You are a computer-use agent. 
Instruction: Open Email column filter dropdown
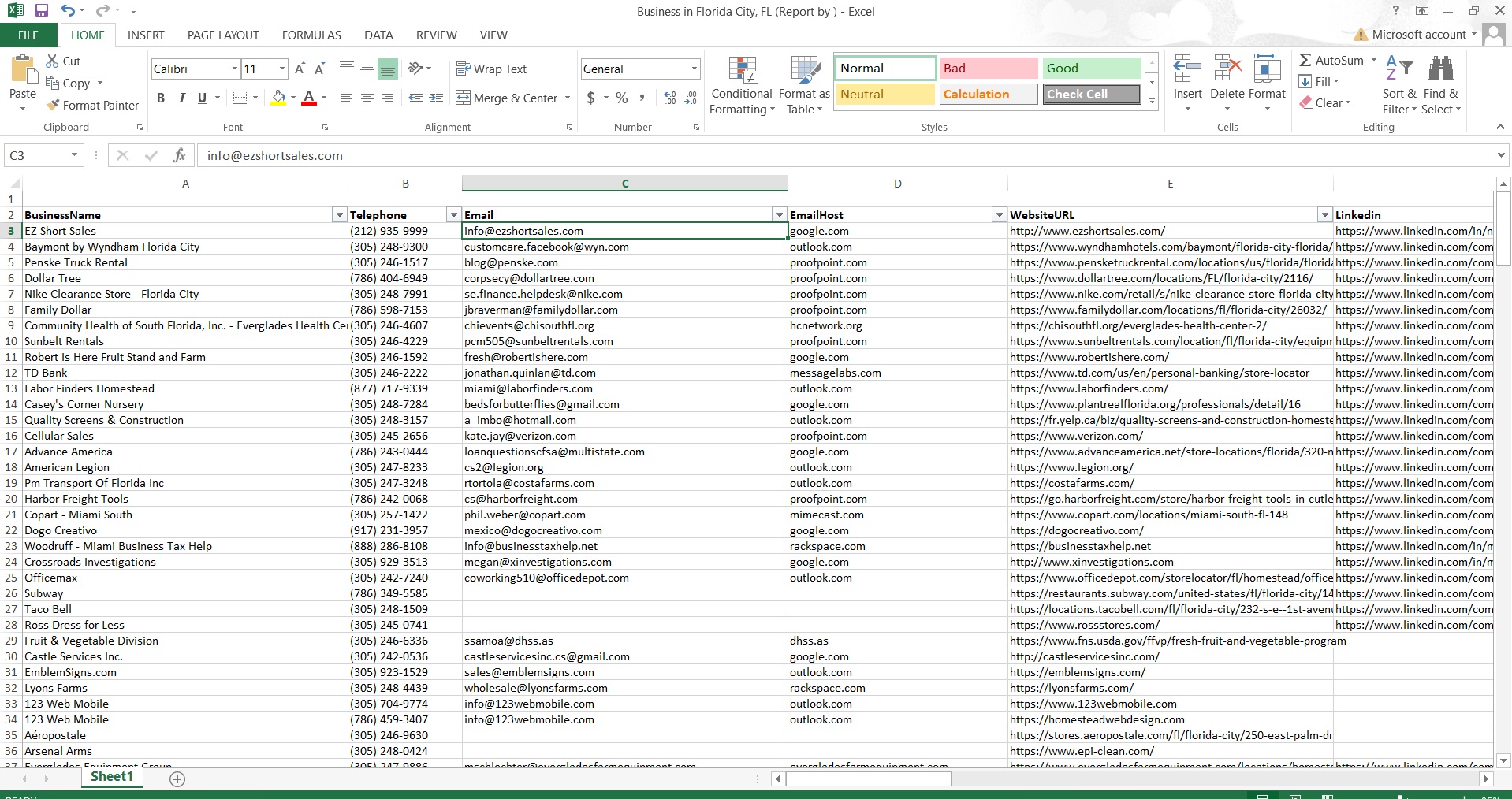[780, 215]
